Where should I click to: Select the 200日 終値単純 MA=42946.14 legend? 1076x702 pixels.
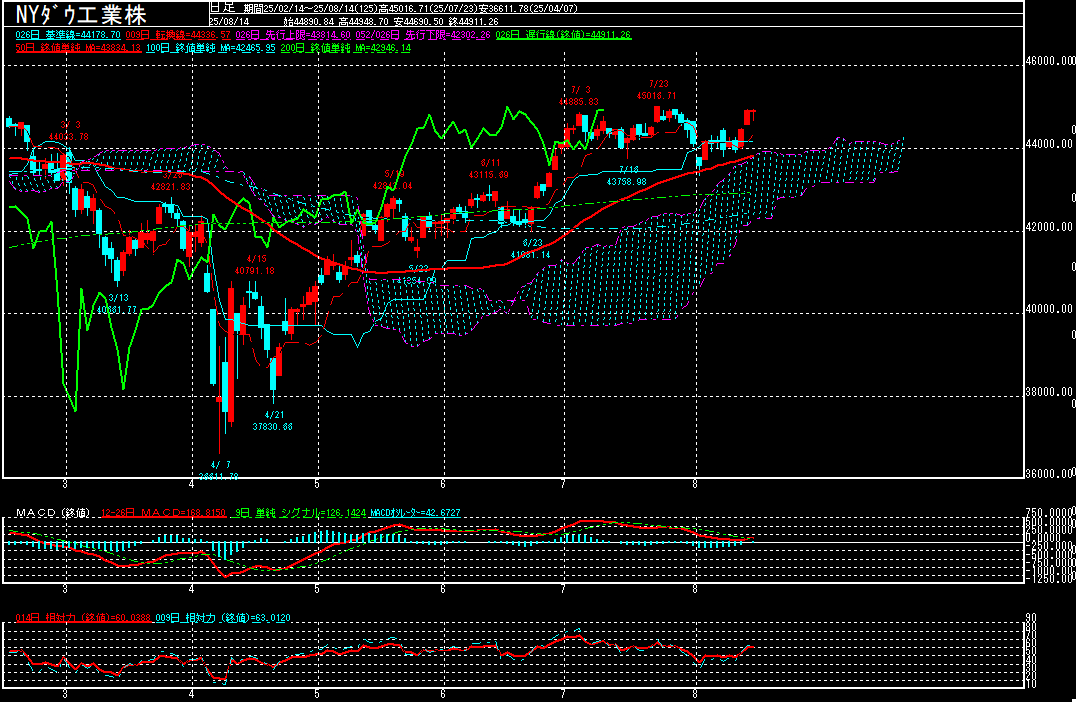tap(345, 48)
